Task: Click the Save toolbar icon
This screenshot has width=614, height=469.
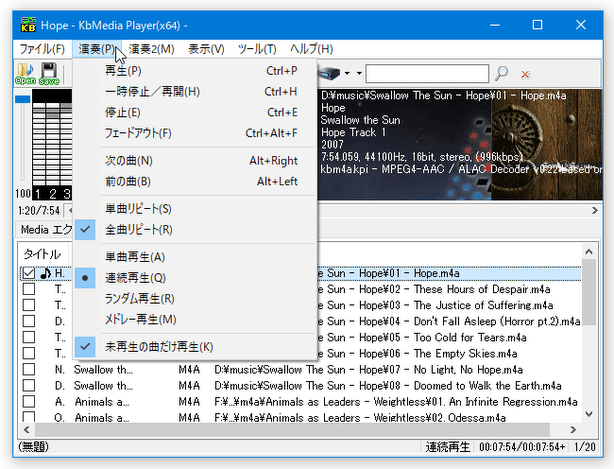Action: click(48, 74)
